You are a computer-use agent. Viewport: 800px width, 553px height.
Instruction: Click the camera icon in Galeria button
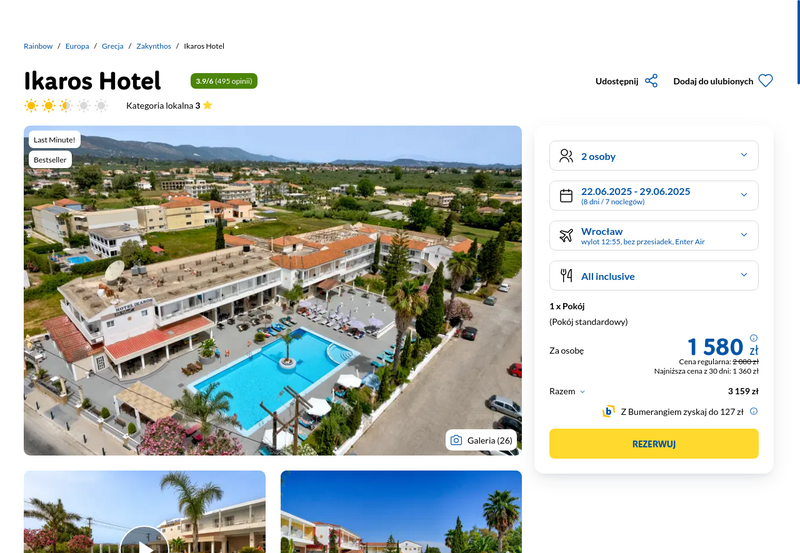click(x=456, y=440)
